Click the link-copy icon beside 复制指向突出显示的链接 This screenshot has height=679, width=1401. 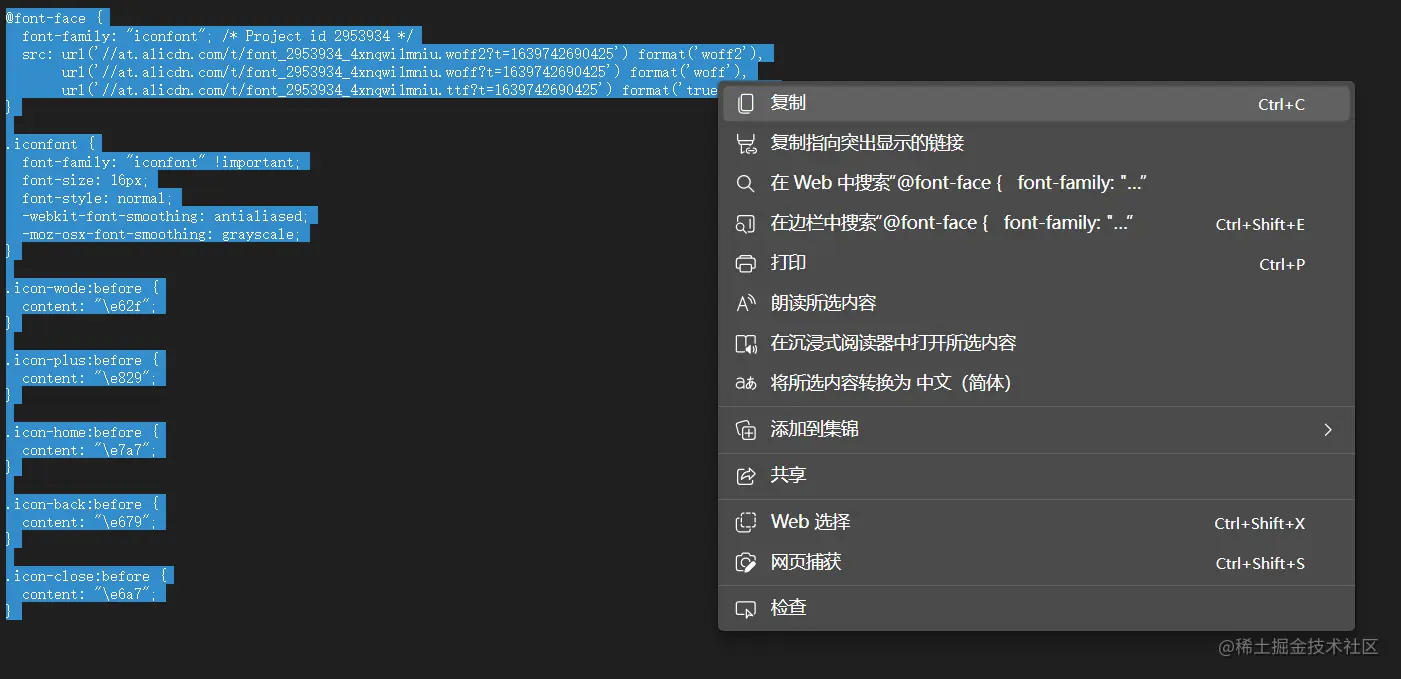(x=746, y=144)
